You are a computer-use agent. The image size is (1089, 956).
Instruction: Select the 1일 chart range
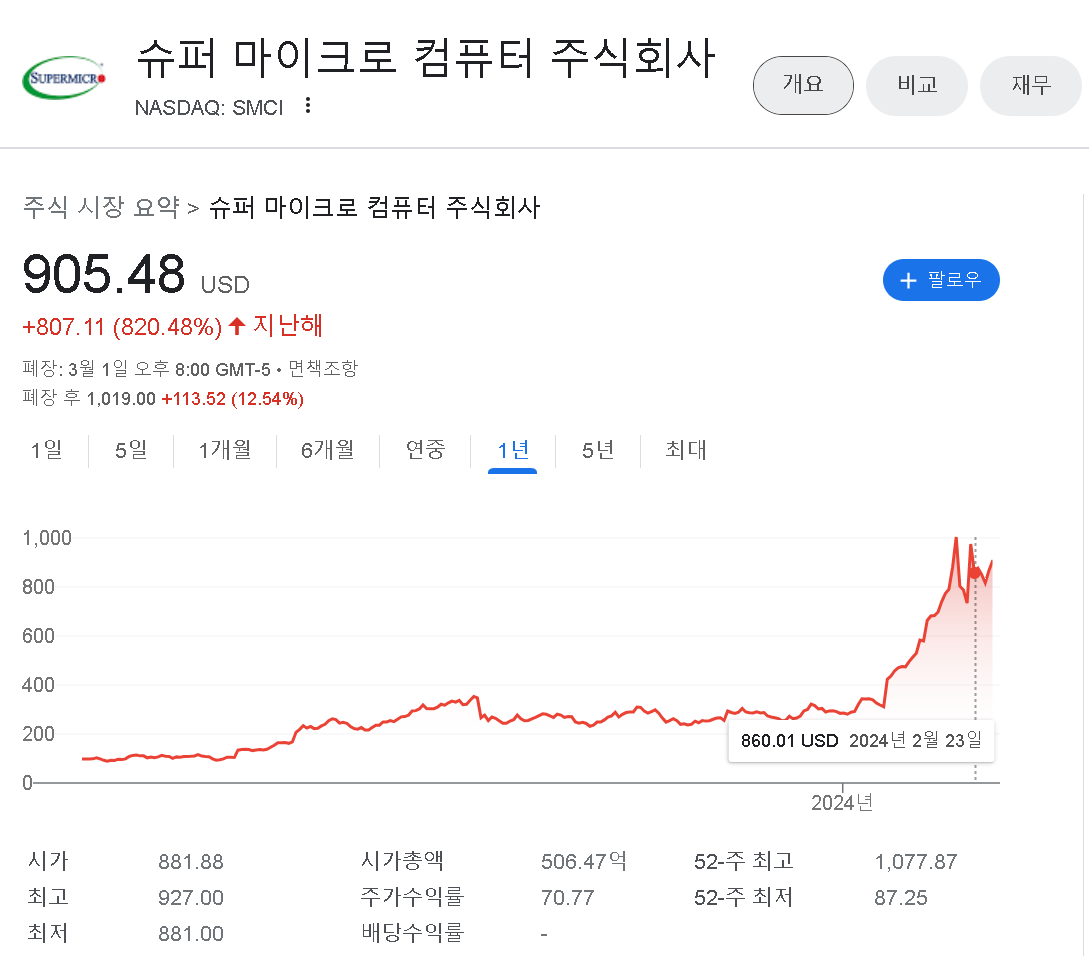pyautogui.click(x=47, y=450)
